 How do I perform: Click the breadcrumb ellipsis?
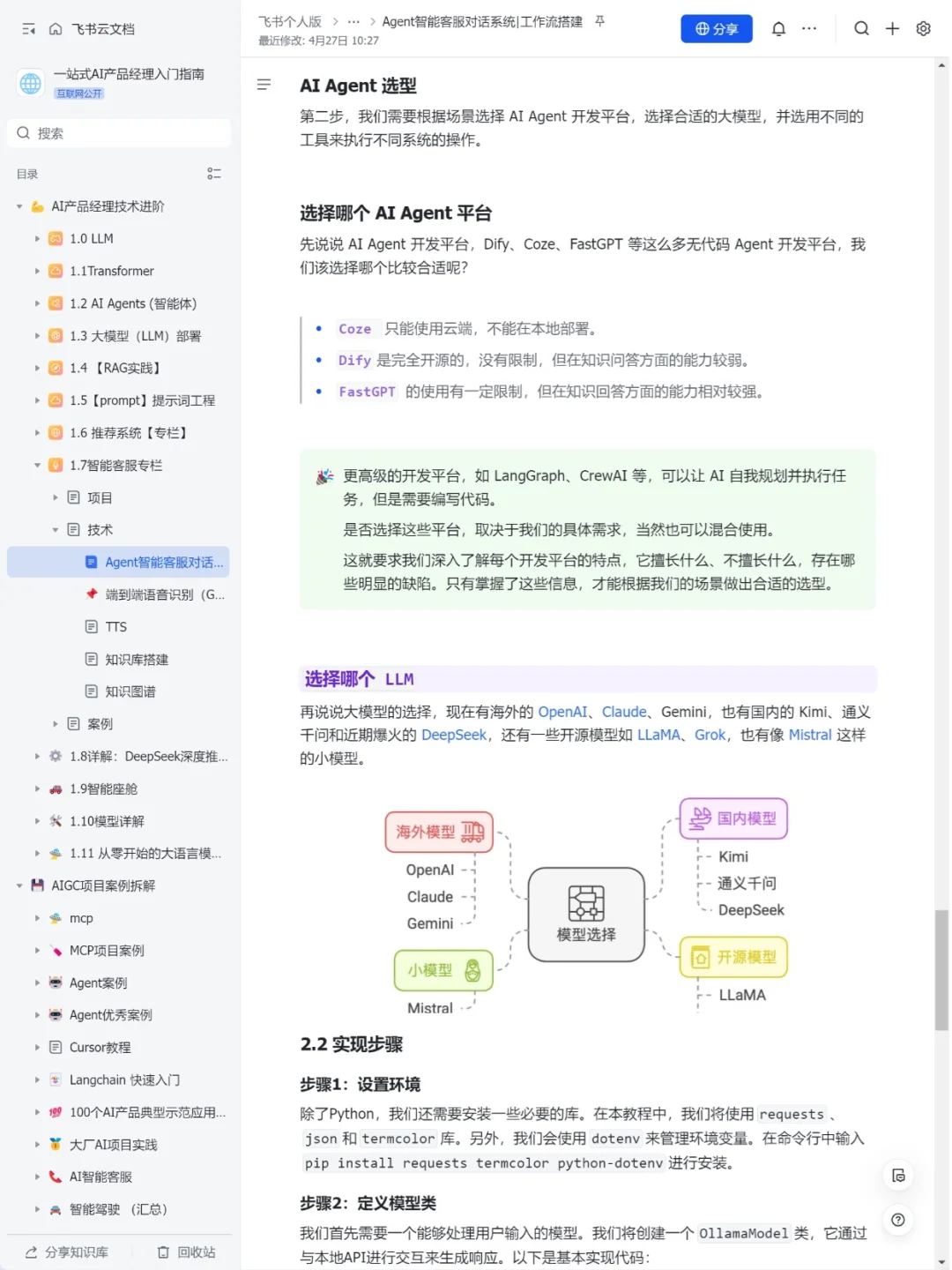[353, 21]
